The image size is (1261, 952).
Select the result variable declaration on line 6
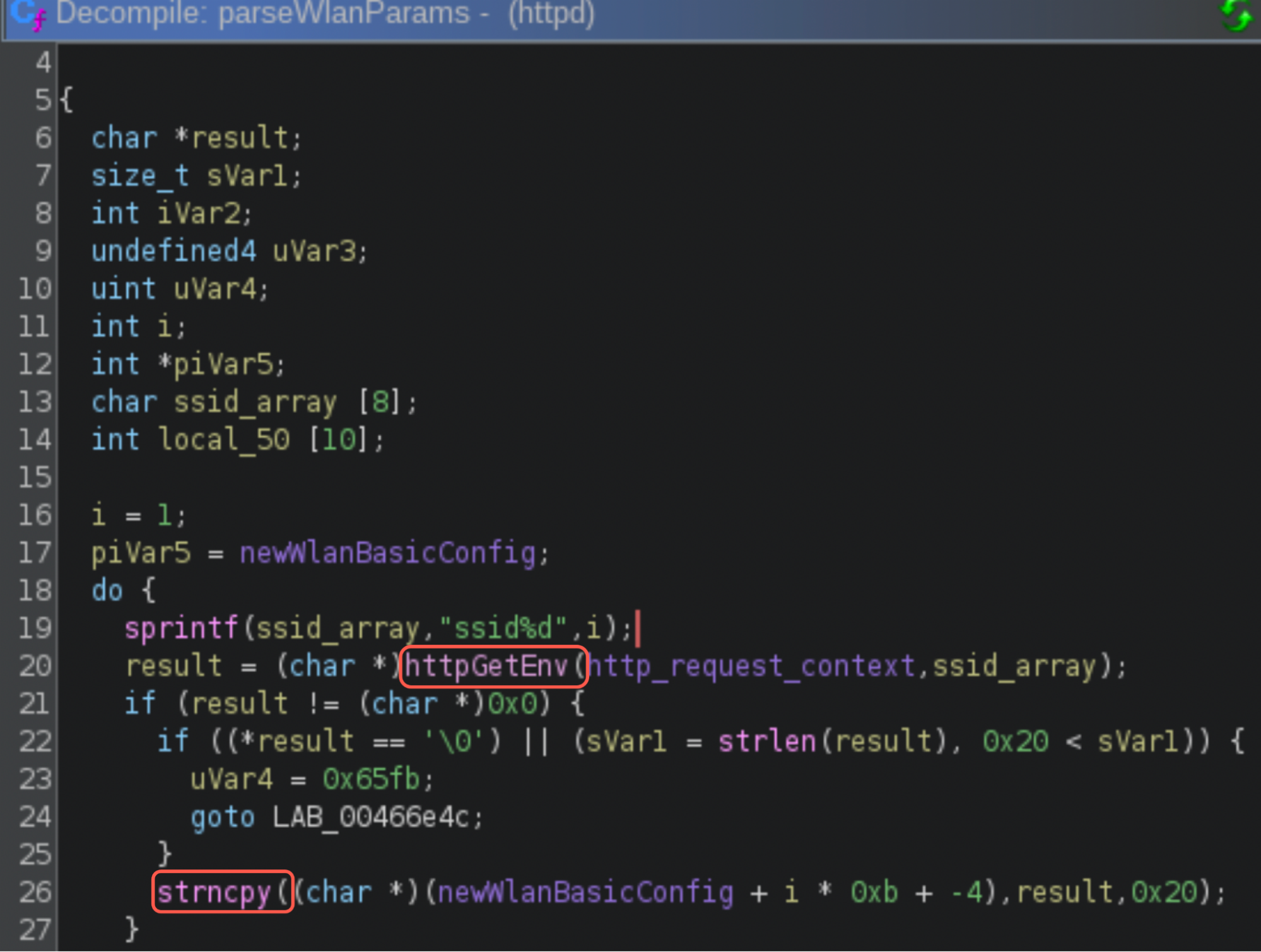[x=240, y=138]
